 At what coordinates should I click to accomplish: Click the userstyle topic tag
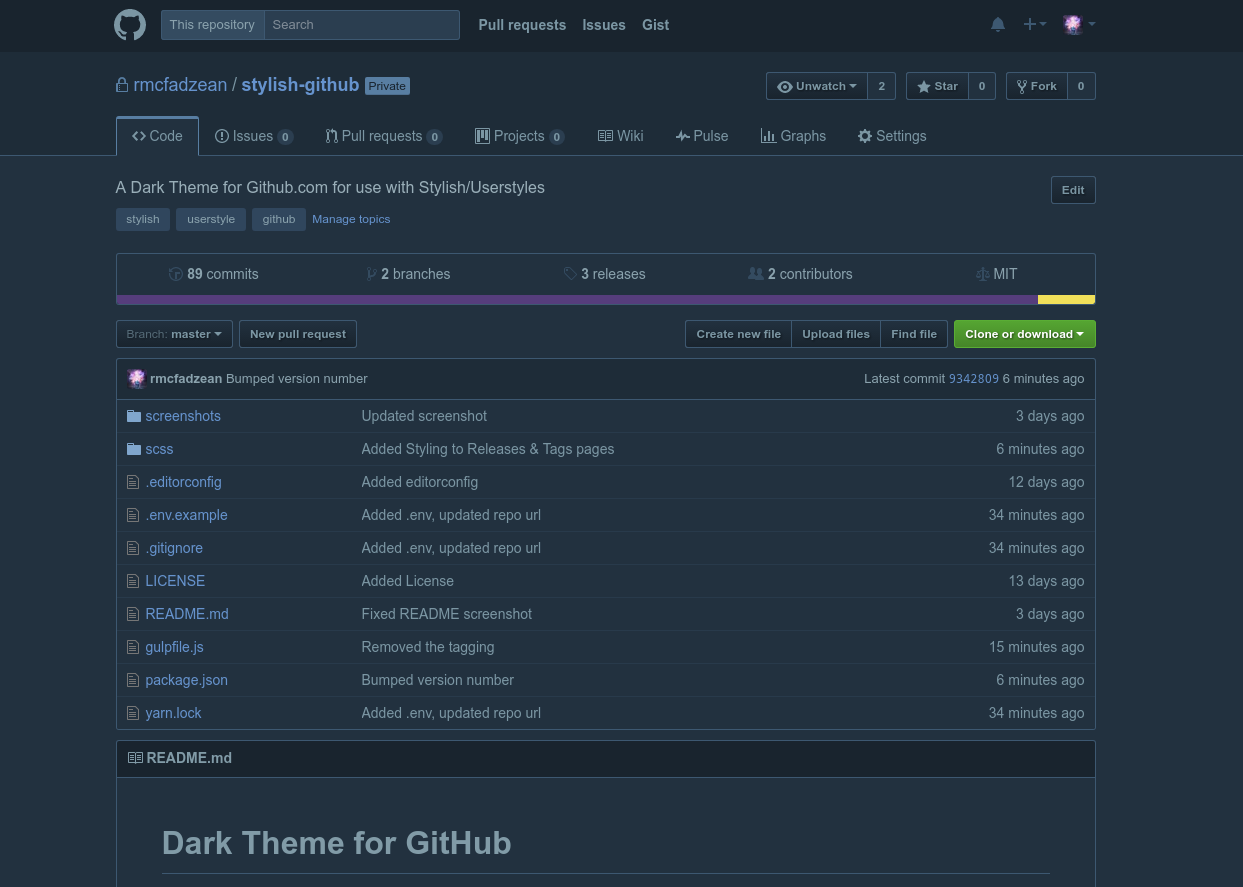tap(211, 219)
